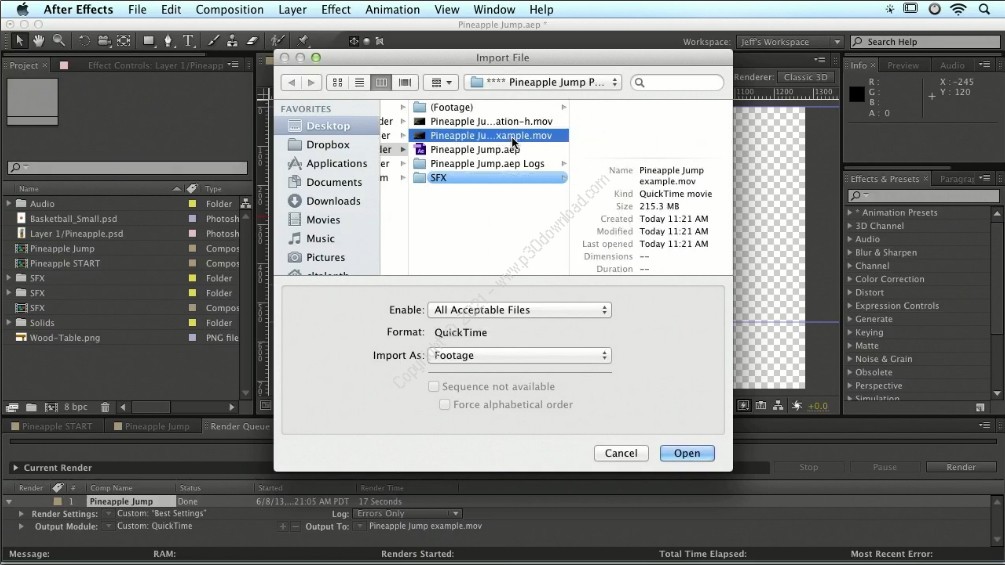Open Interpret Footage icon in Project panel

pyautogui.click(x=12, y=407)
